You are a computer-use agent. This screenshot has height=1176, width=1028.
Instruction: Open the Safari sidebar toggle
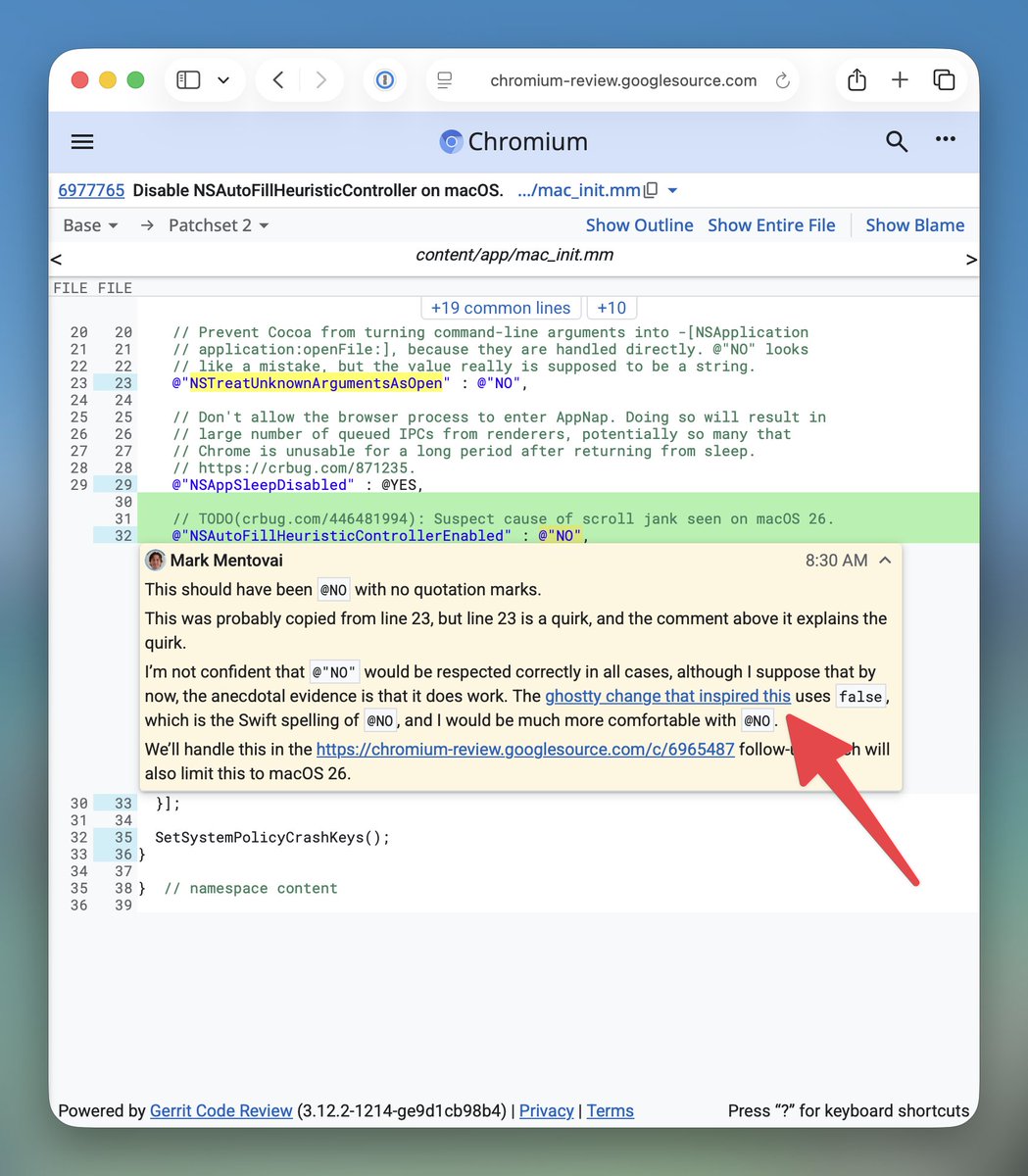188,80
